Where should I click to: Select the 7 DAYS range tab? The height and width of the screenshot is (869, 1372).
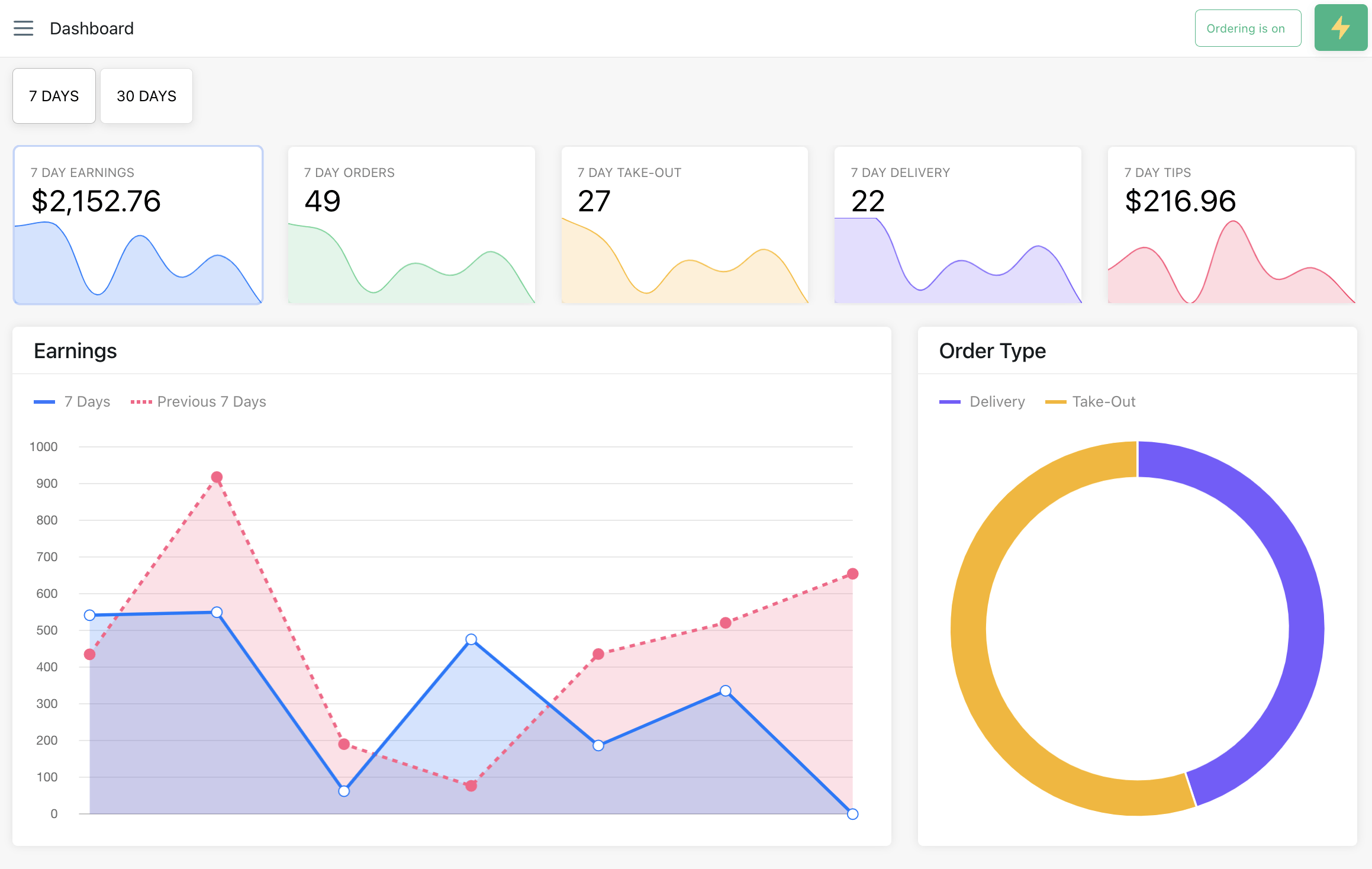point(54,96)
